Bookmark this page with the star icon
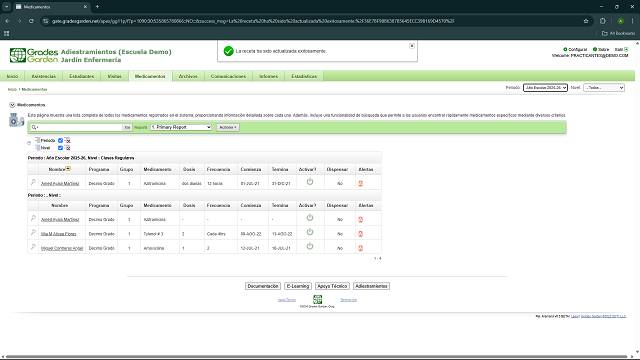Viewport: 640px width, 360px height. (586, 21)
